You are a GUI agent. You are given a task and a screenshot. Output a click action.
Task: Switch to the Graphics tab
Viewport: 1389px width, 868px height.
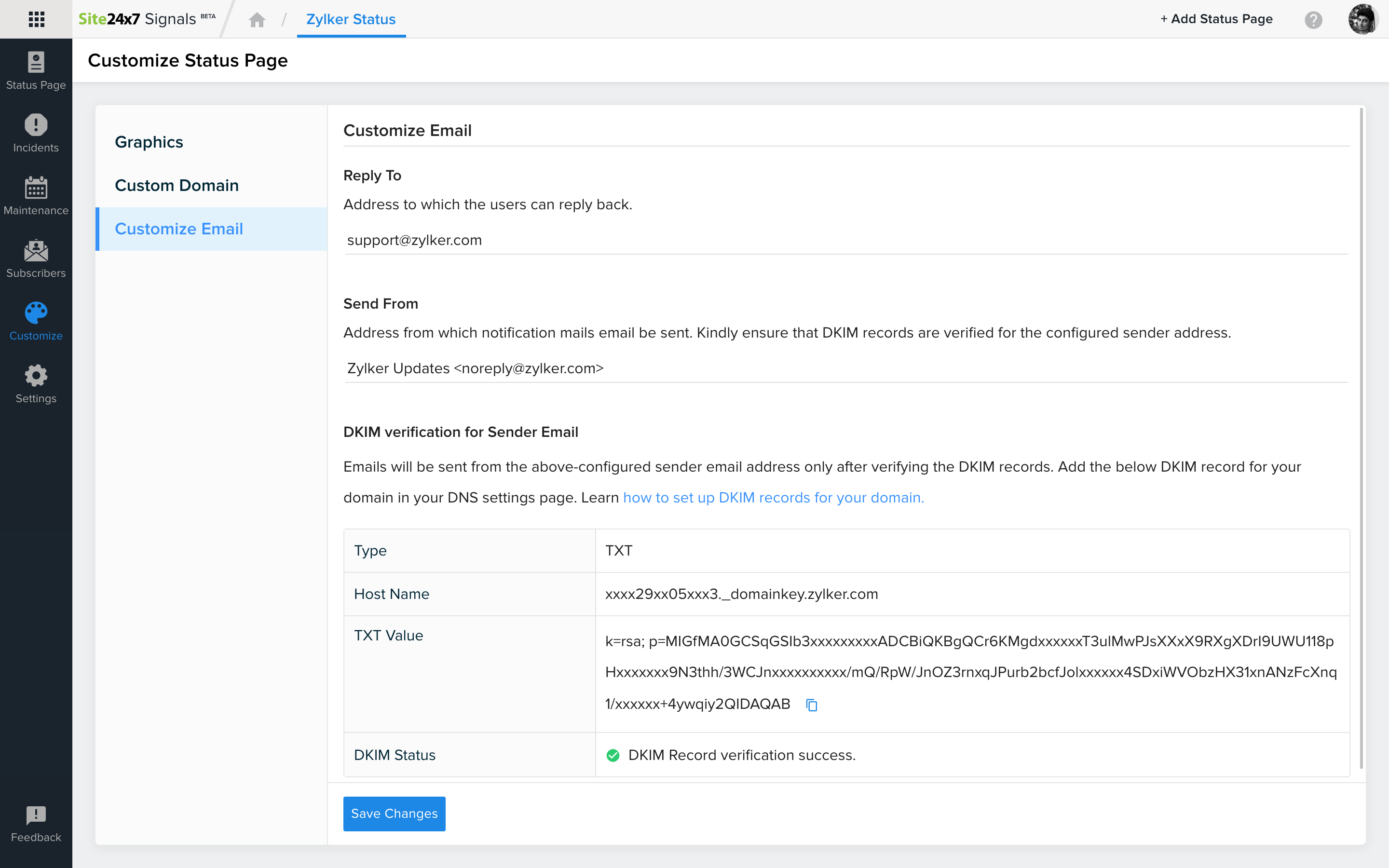click(x=149, y=142)
